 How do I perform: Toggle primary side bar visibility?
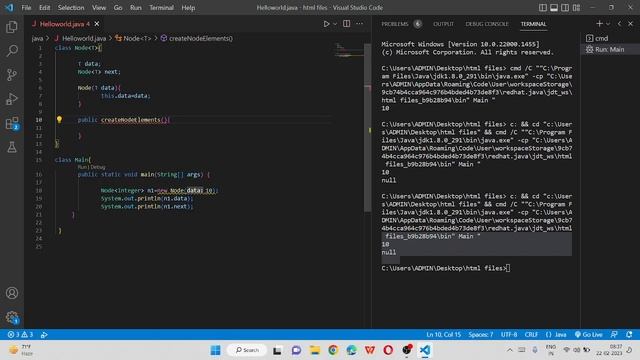(542, 8)
